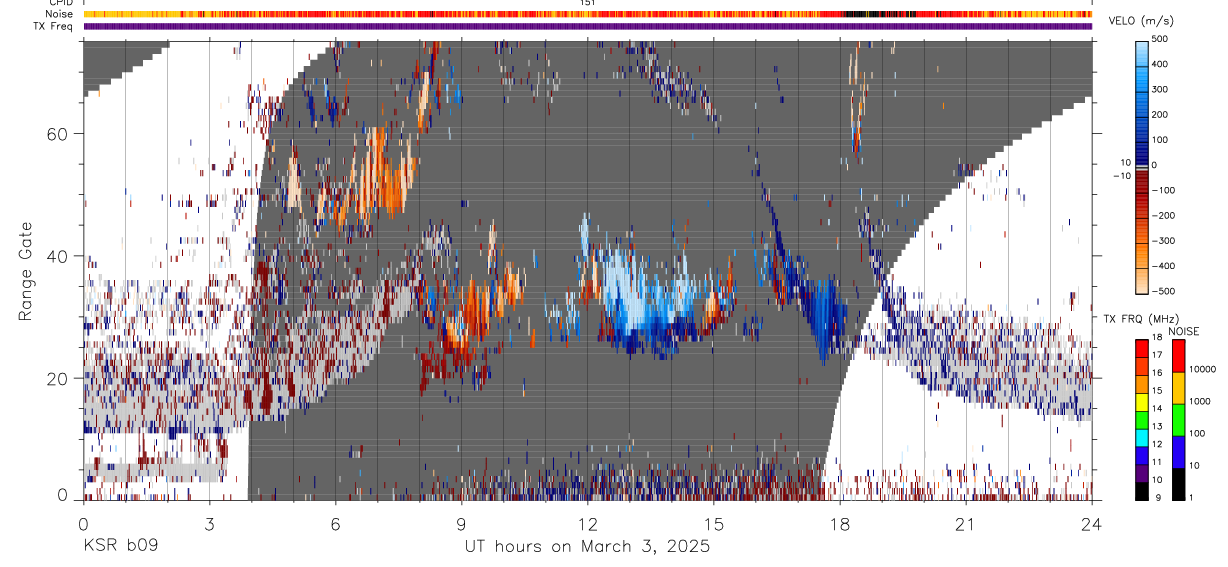Click the orange 1000–10000 NOISE segment
The image size is (1228, 567).
(1179, 388)
